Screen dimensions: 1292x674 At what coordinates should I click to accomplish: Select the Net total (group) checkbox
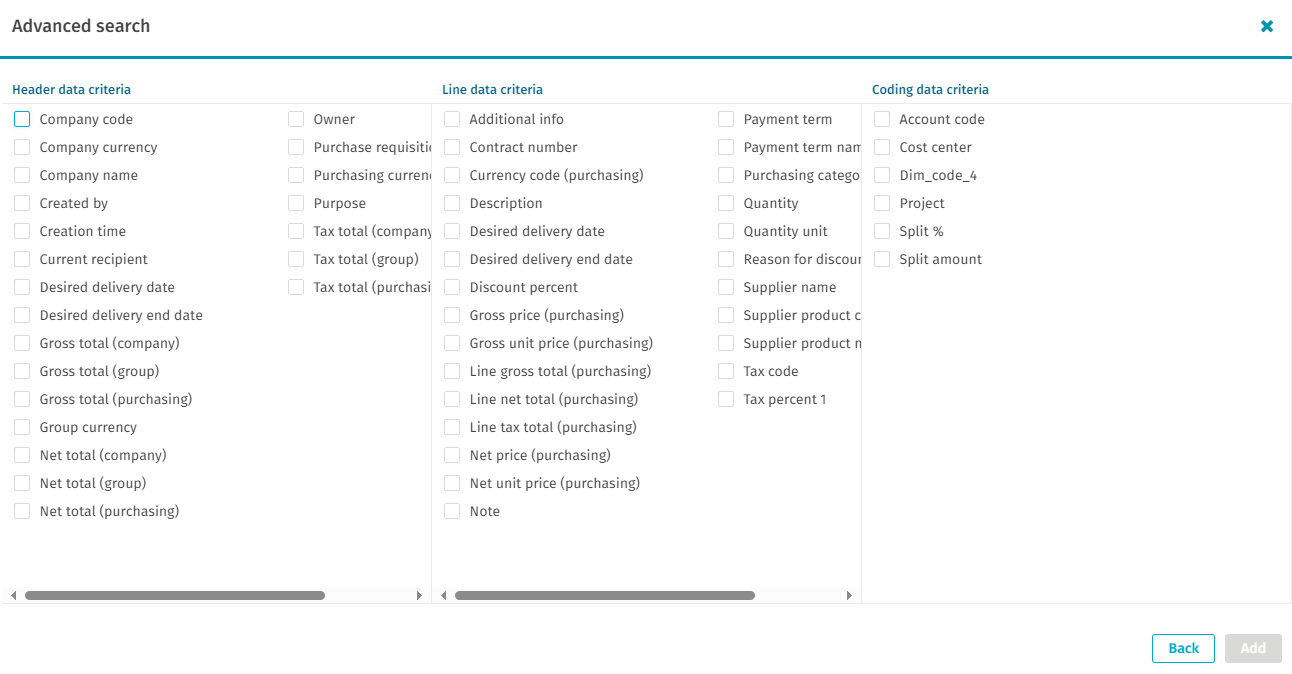coord(22,483)
